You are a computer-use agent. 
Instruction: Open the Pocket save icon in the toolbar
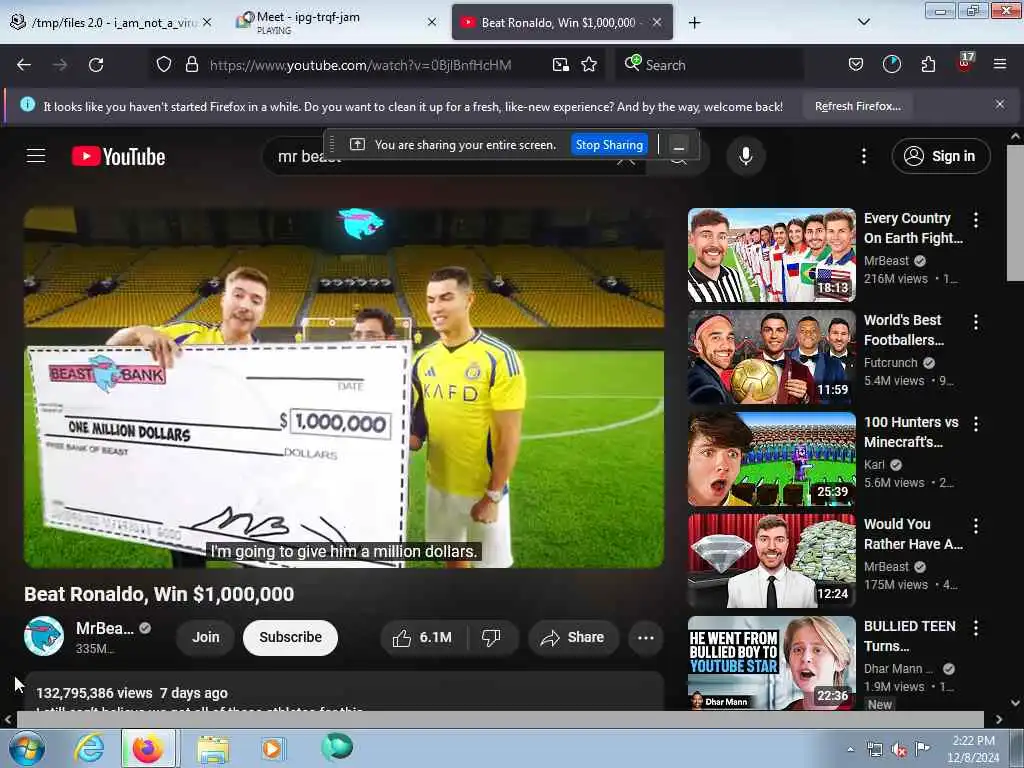pyautogui.click(x=856, y=65)
